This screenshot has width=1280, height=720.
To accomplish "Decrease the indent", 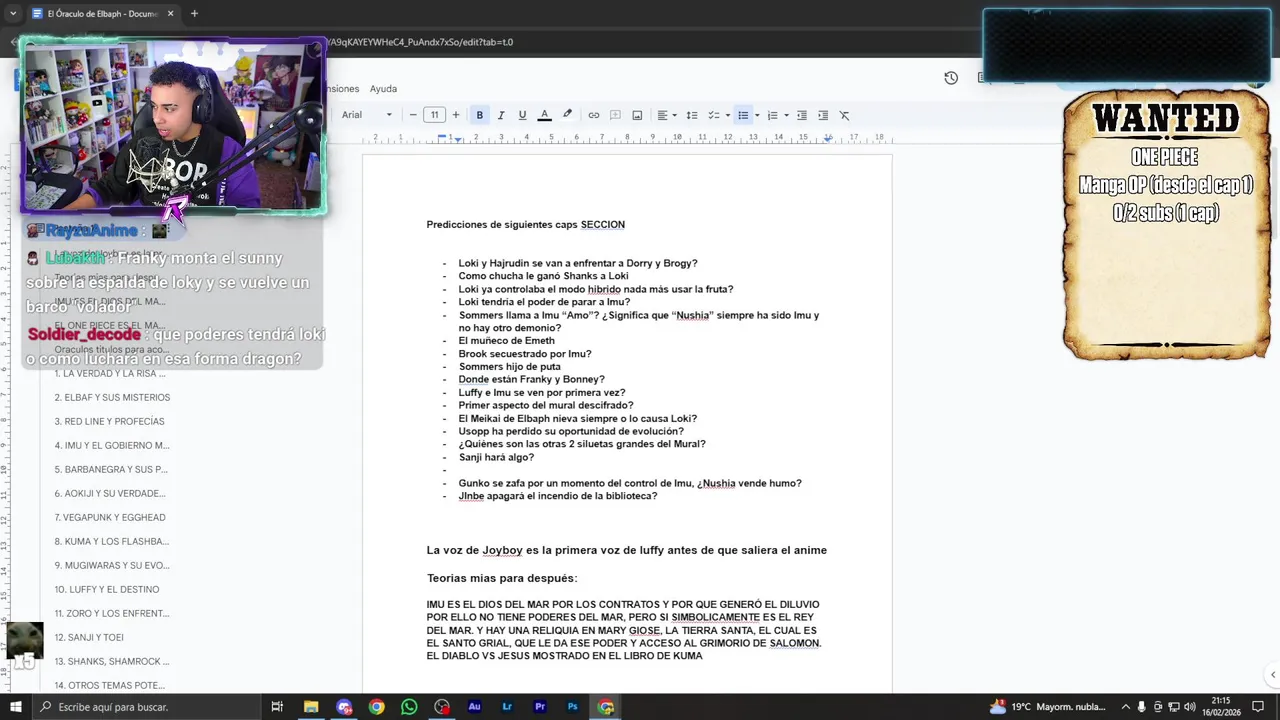I will pos(801,115).
